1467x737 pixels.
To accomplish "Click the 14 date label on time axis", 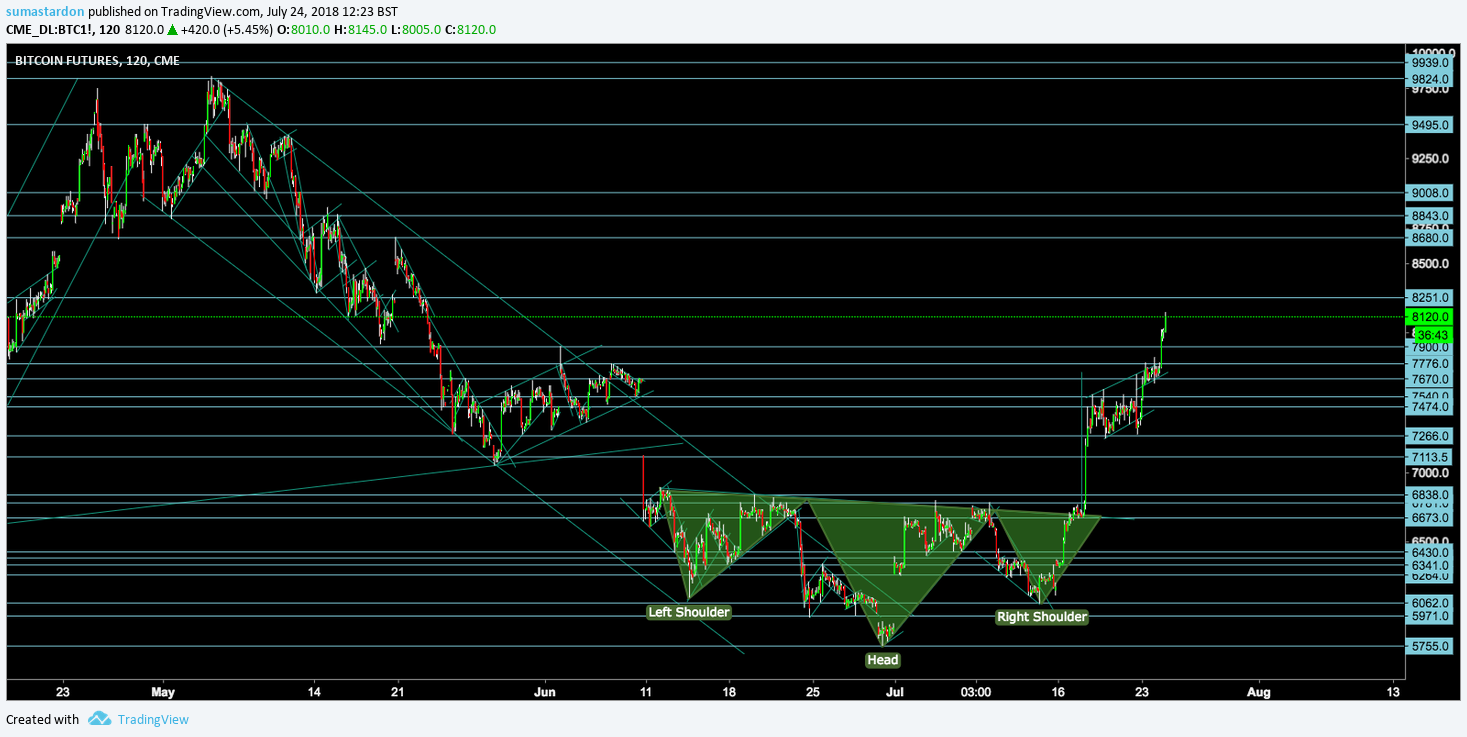I will (x=314, y=691).
